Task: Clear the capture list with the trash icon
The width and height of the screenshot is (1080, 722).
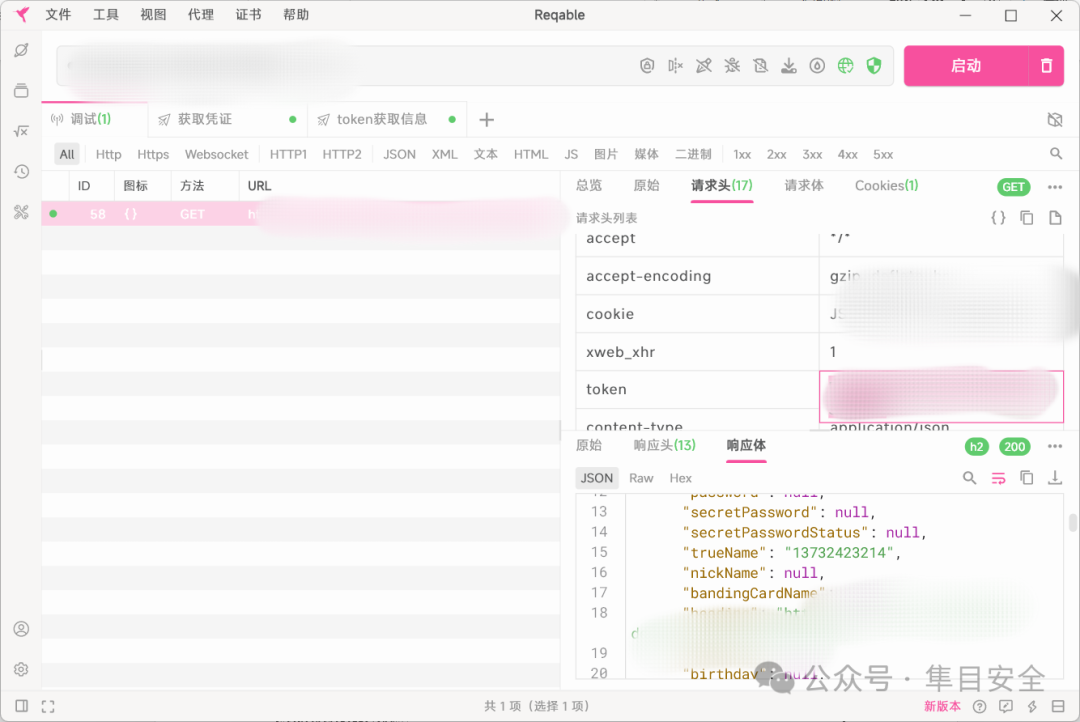Action: pos(1046,65)
